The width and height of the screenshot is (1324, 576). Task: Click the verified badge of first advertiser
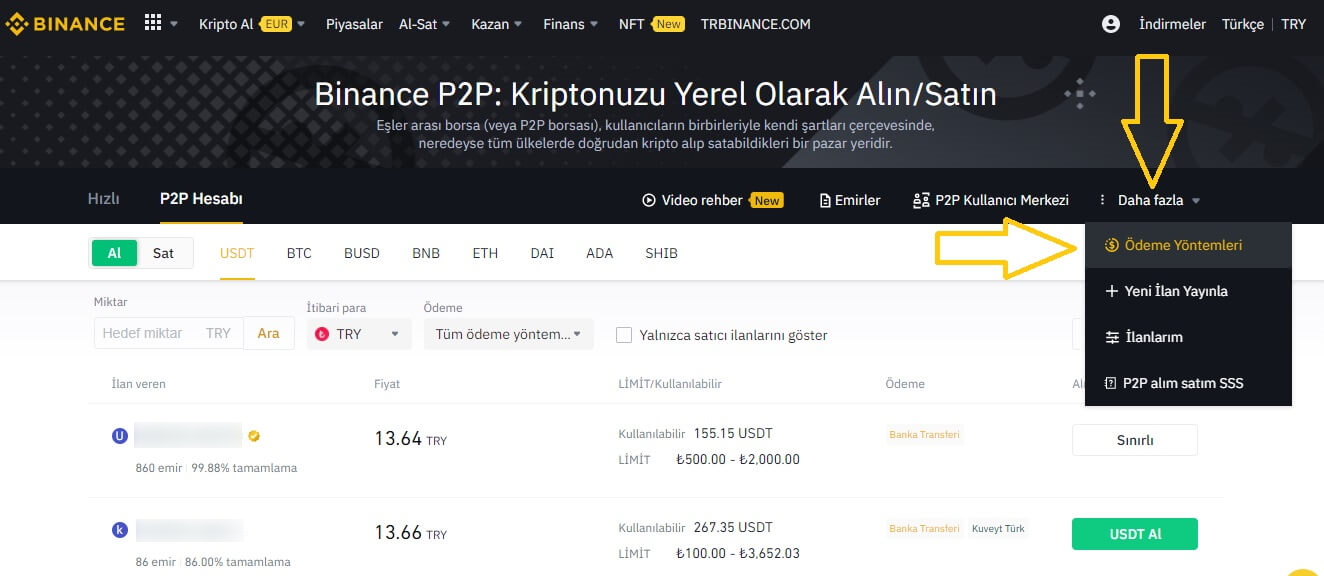[254, 436]
